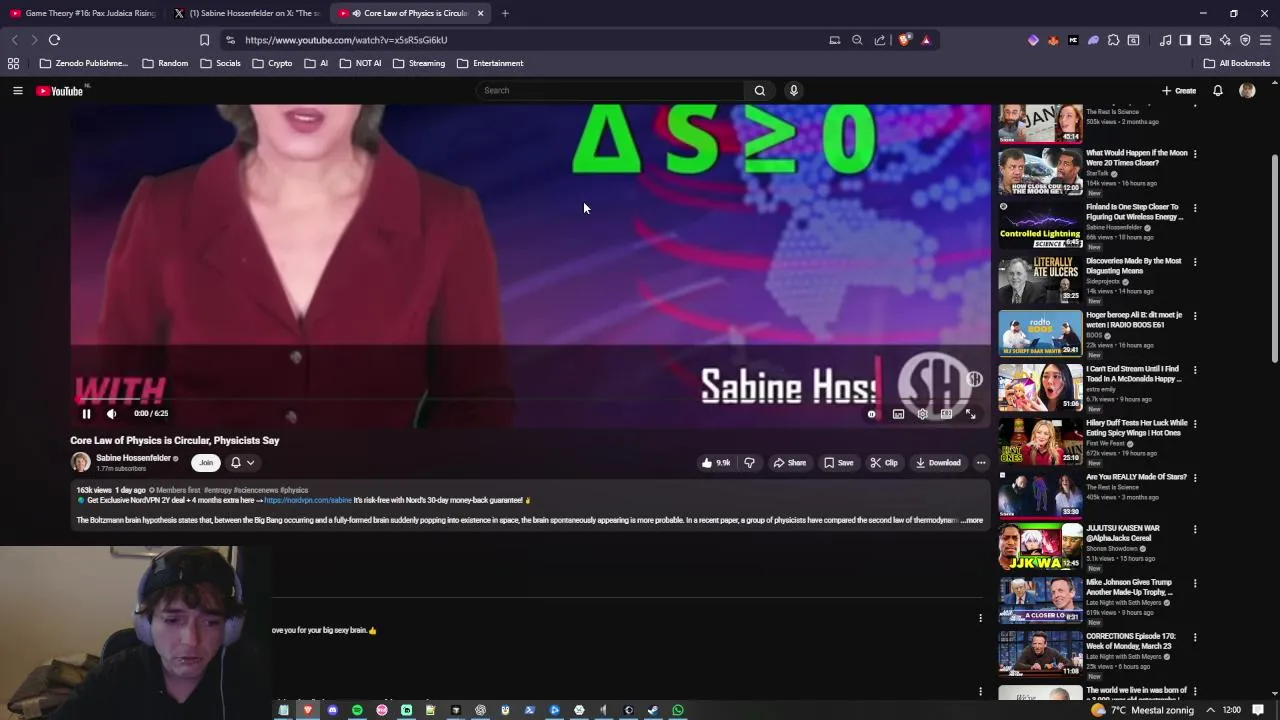Join the Sabine Hossenfelder channel membership
Image resolution: width=1280 pixels, height=720 pixels.
click(x=206, y=463)
